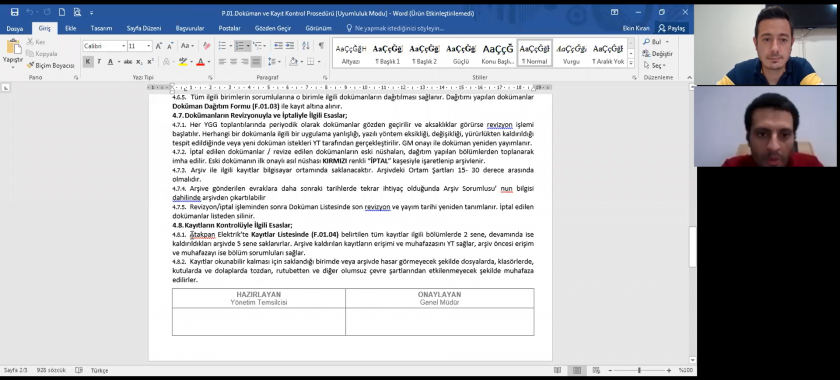This screenshot has height=380, width=840.
Task: Decrease paragraph indent
Action: click(x=278, y=46)
